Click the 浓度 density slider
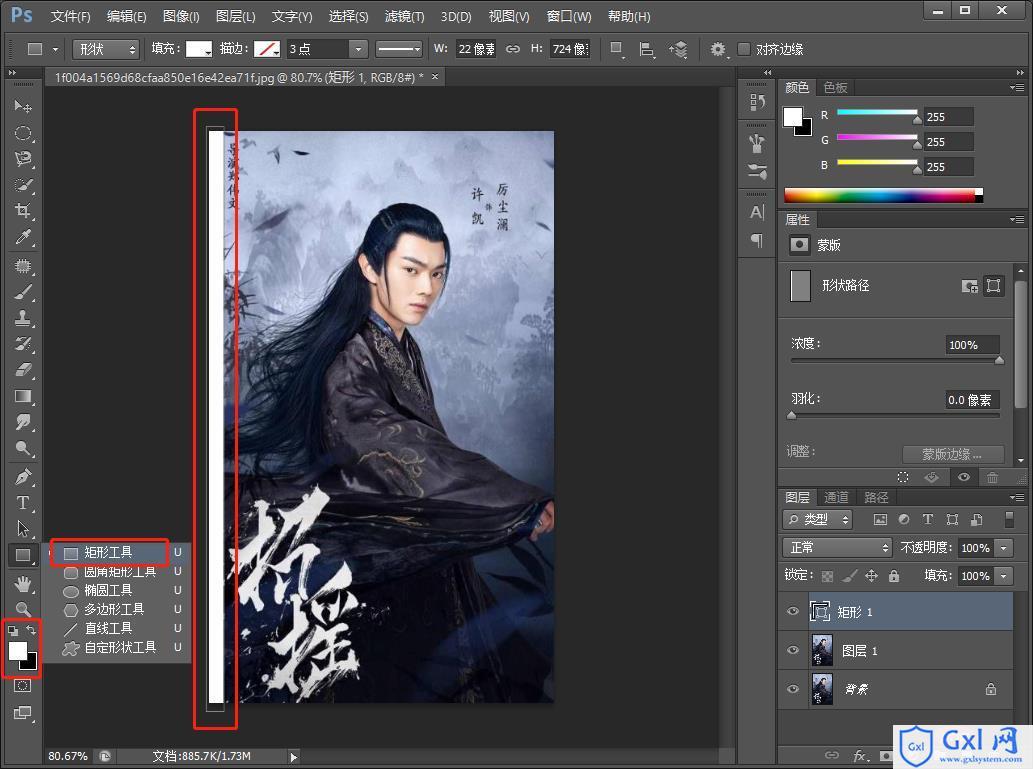The width and height of the screenshot is (1033, 769). coord(895,360)
